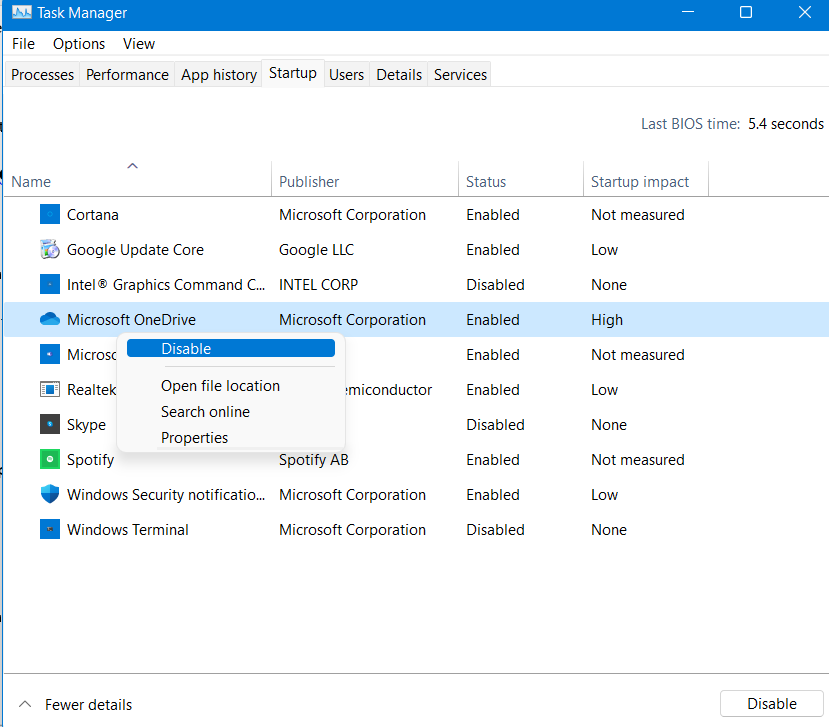Collapse view with Fewer details chevron
The height and width of the screenshot is (727, 829).
tap(26, 705)
